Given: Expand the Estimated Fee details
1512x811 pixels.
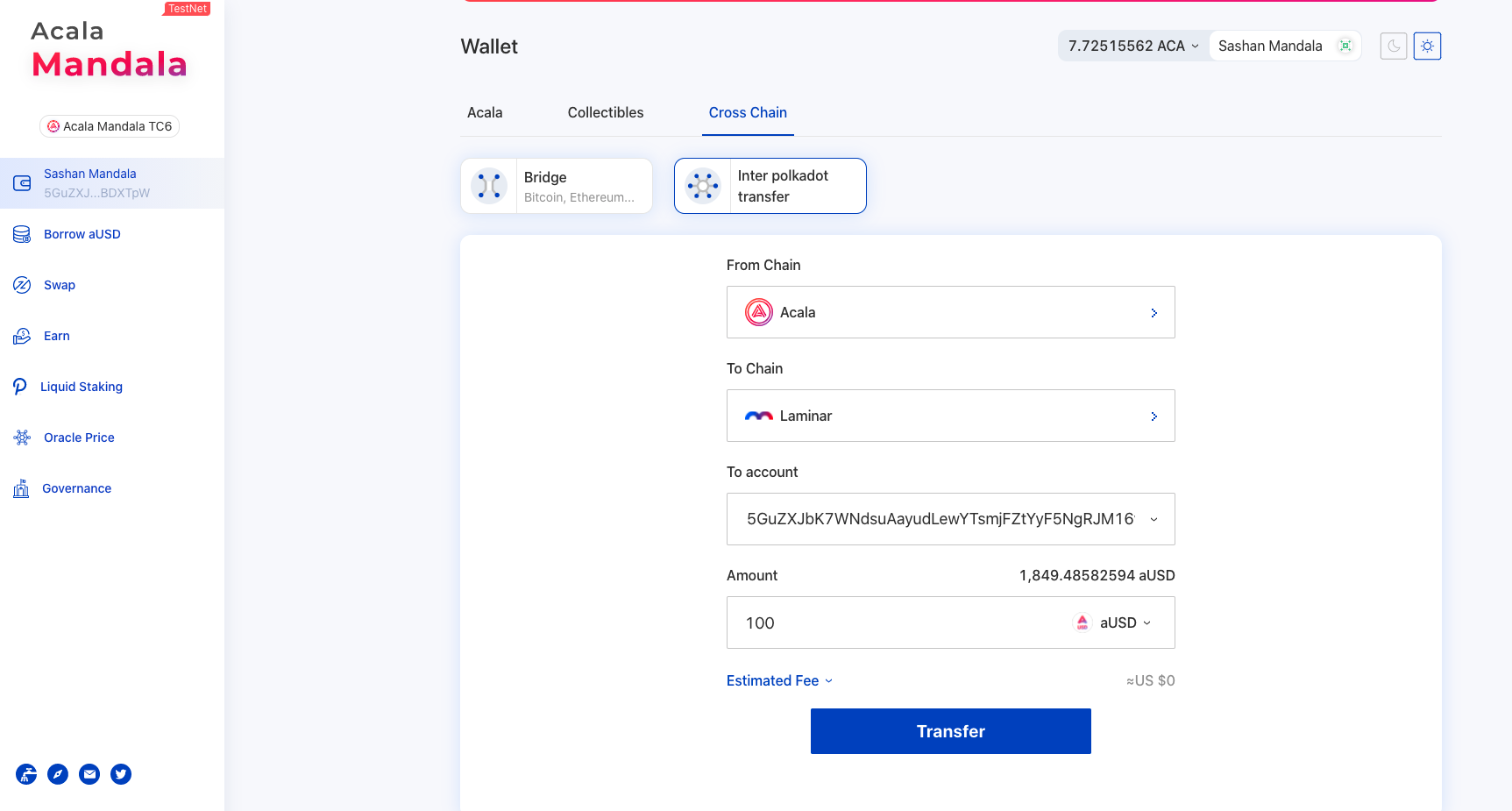Looking at the screenshot, I should coord(779,680).
